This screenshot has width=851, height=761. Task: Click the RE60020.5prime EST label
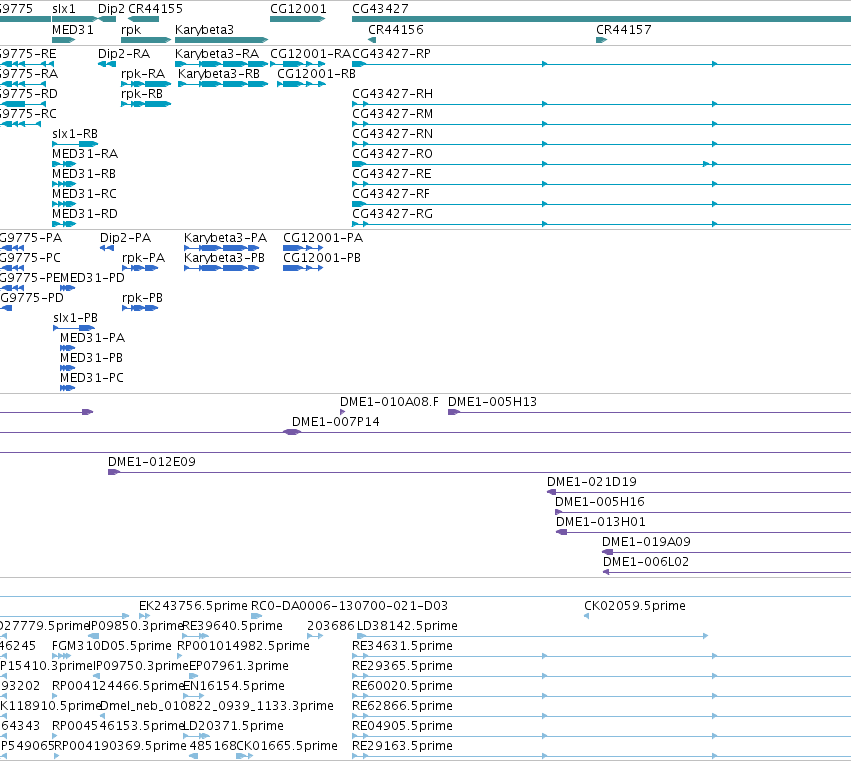pyautogui.click(x=402, y=686)
